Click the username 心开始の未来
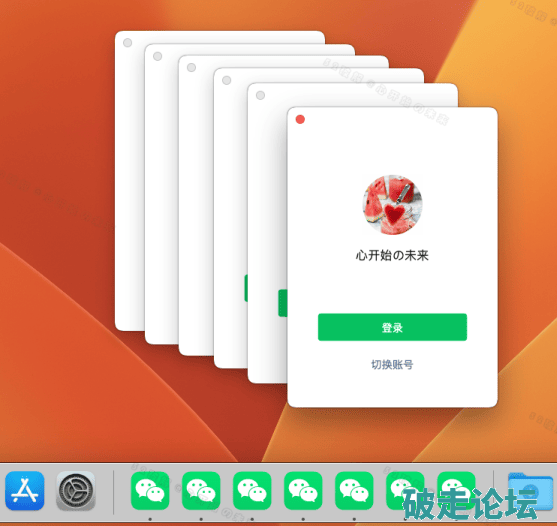Screen dimensions: 557x526 [392, 255]
